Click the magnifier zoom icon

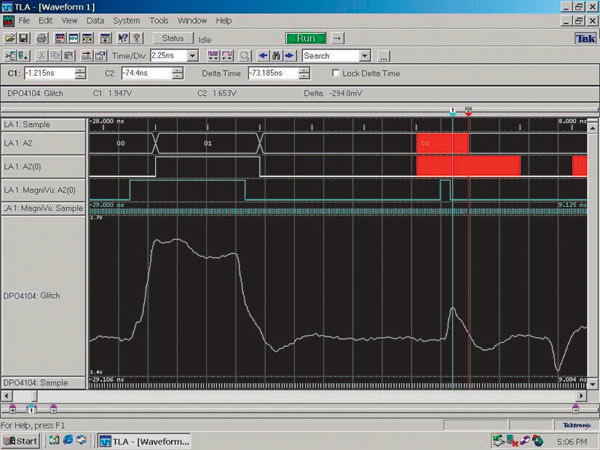point(245,56)
